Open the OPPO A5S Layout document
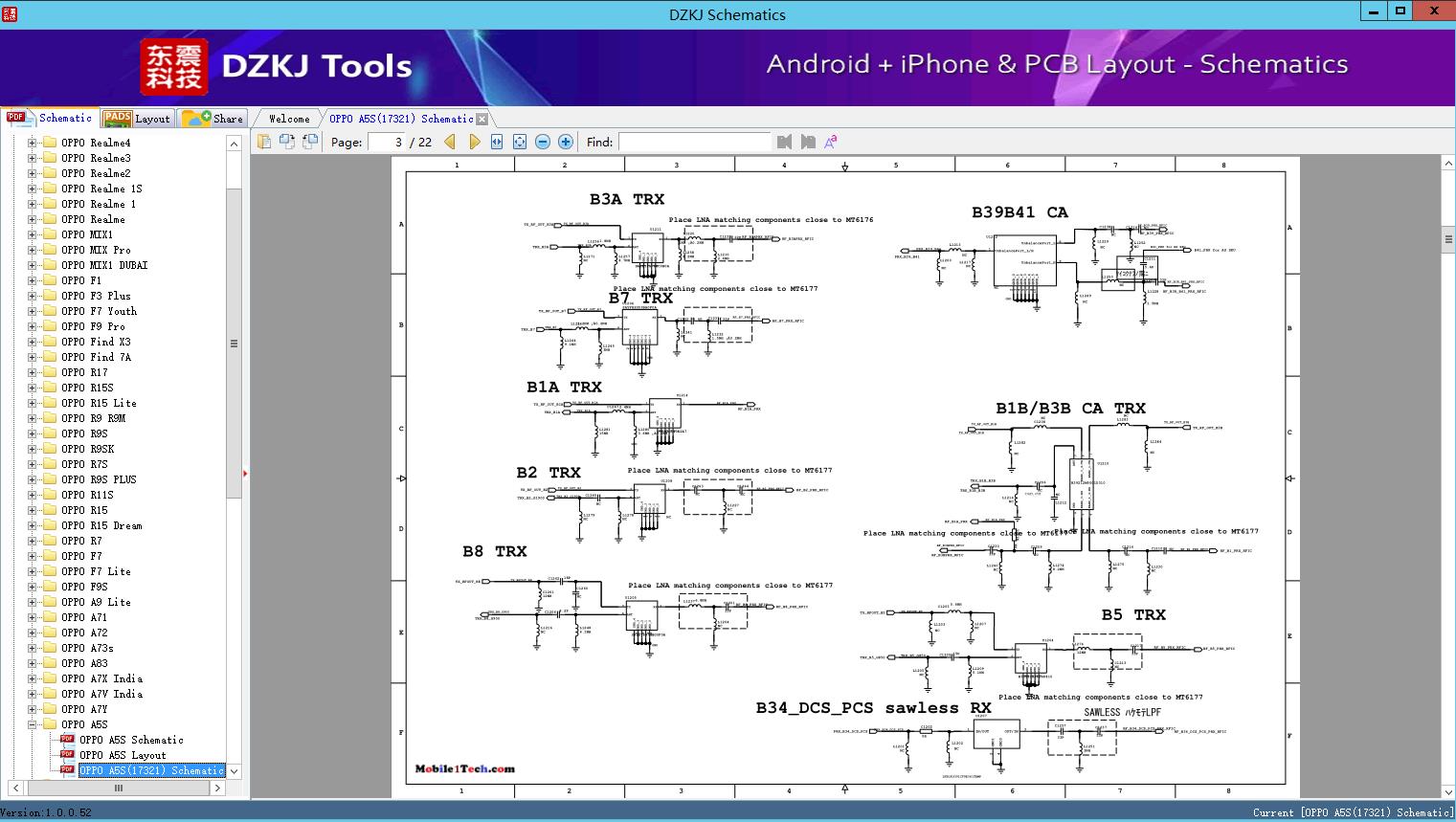The height and width of the screenshot is (822, 1456). (122, 755)
